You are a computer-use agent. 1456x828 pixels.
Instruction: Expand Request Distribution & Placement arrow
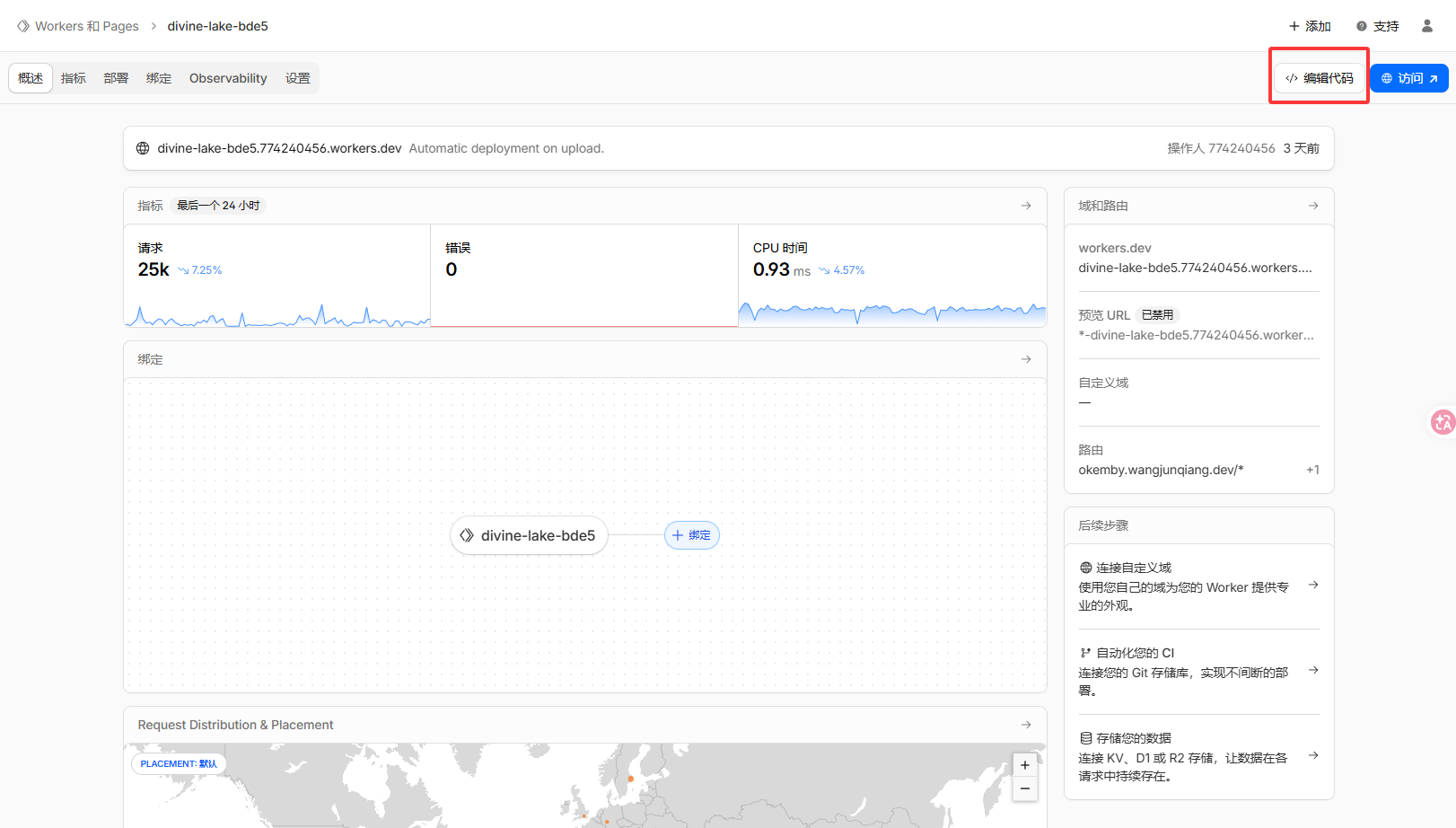(x=1026, y=725)
